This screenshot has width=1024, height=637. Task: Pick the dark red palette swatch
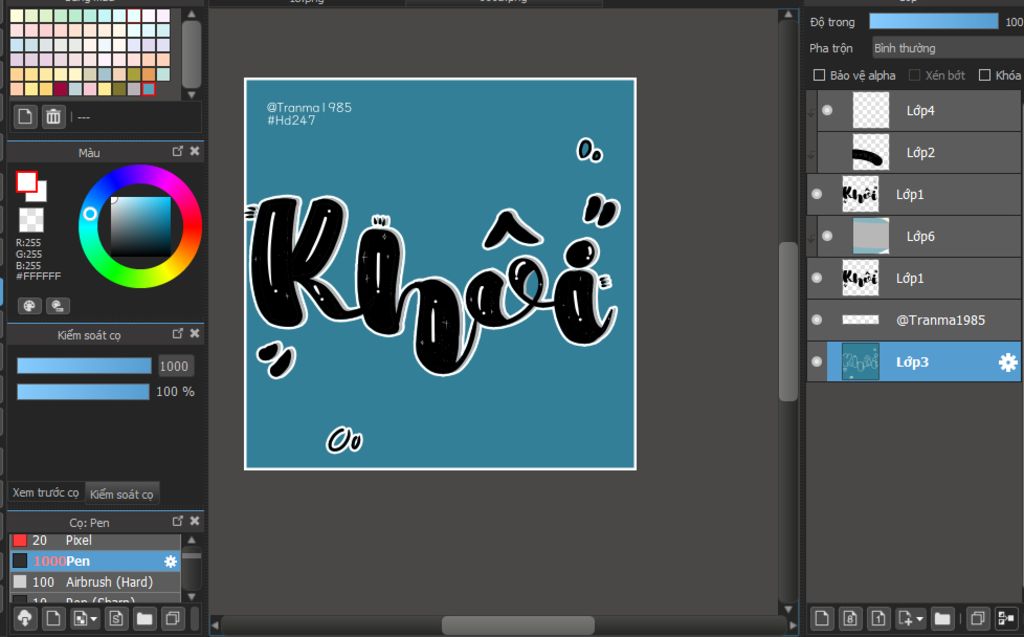61,88
